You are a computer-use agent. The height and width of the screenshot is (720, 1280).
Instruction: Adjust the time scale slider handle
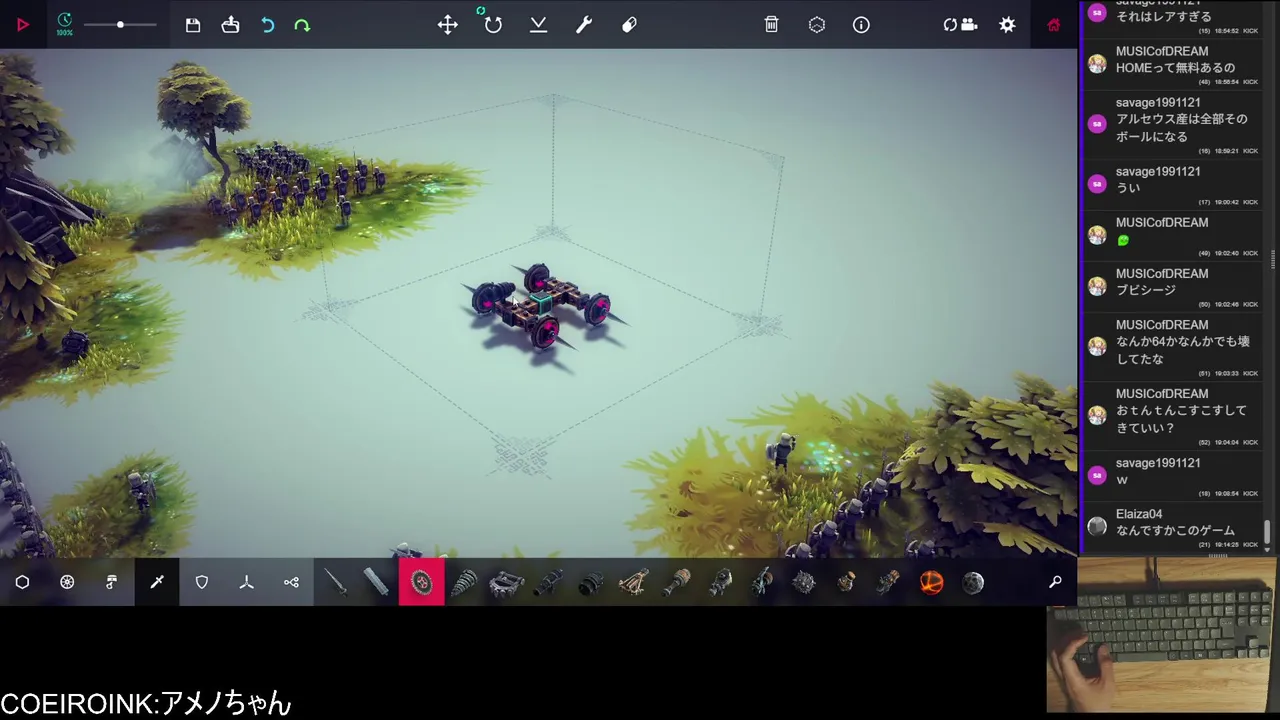(x=120, y=24)
